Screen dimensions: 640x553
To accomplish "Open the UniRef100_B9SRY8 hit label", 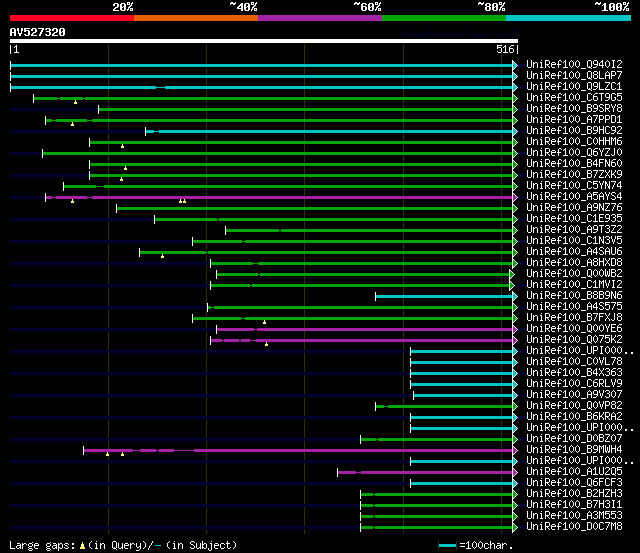I will 574,109.
